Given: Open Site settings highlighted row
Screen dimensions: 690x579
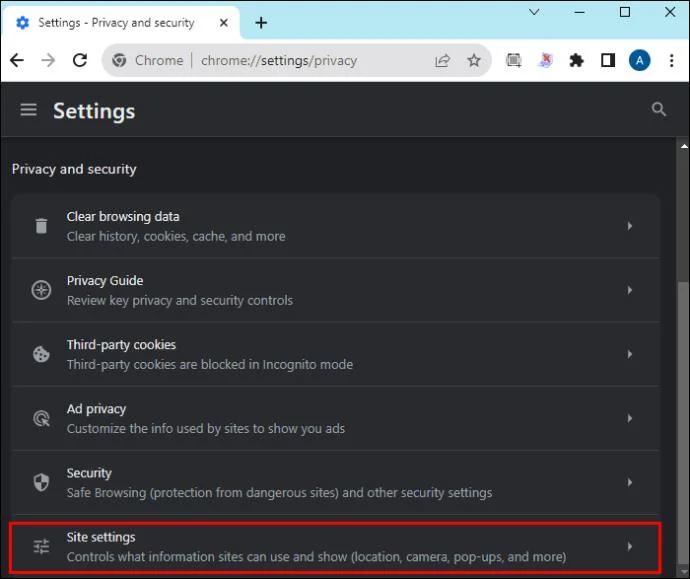Looking at the screenshot, I should 336,547.
